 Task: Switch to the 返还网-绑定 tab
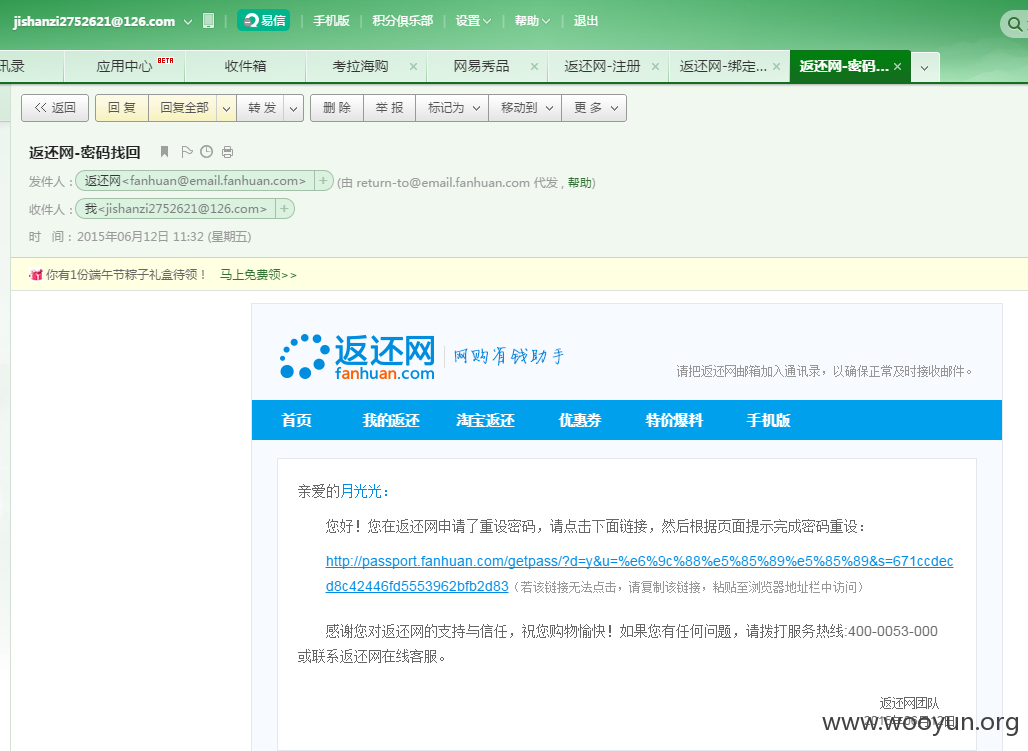(x=722, y=66)
